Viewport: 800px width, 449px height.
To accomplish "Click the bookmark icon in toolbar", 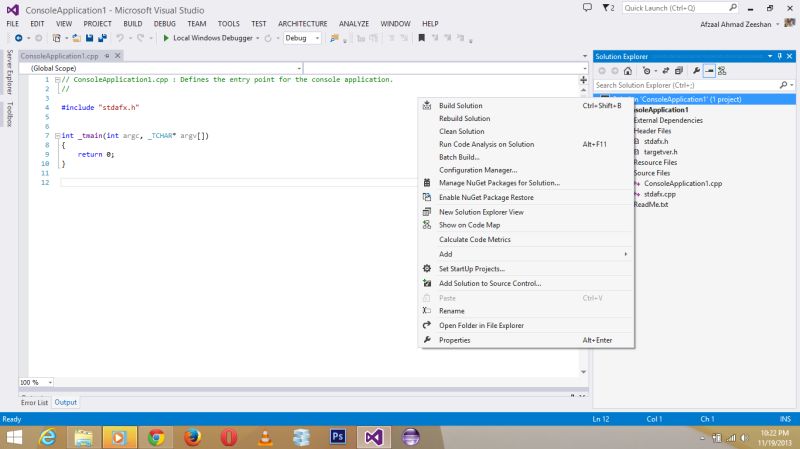I will pyautogui.click(x=421, y=38).
